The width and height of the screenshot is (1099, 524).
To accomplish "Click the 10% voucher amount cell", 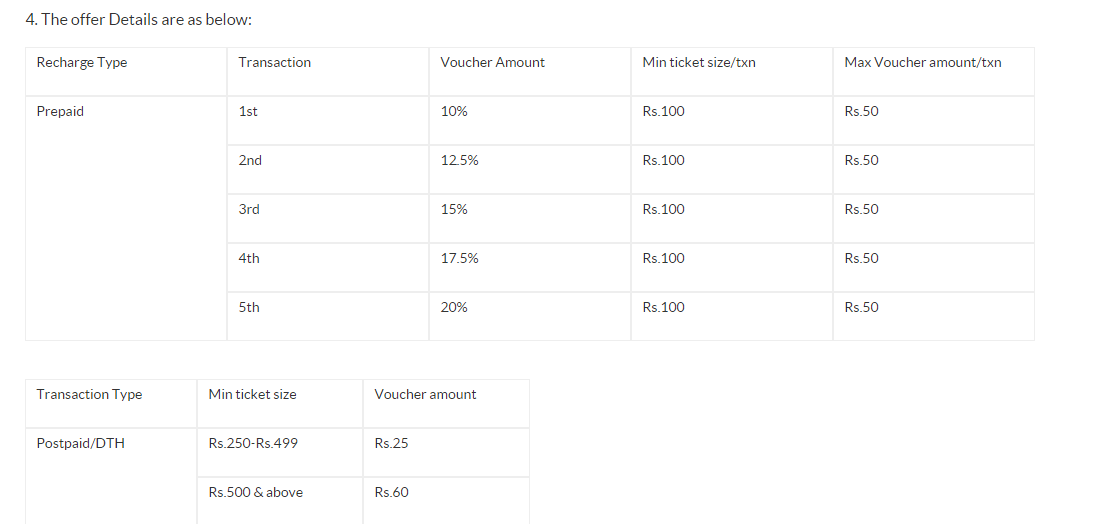I will coord(454,112).
